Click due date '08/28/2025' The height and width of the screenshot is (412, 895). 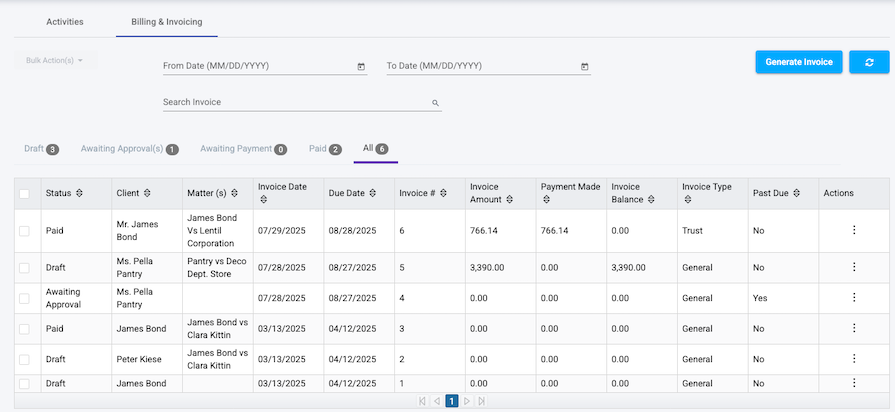[x=352, y=231]
